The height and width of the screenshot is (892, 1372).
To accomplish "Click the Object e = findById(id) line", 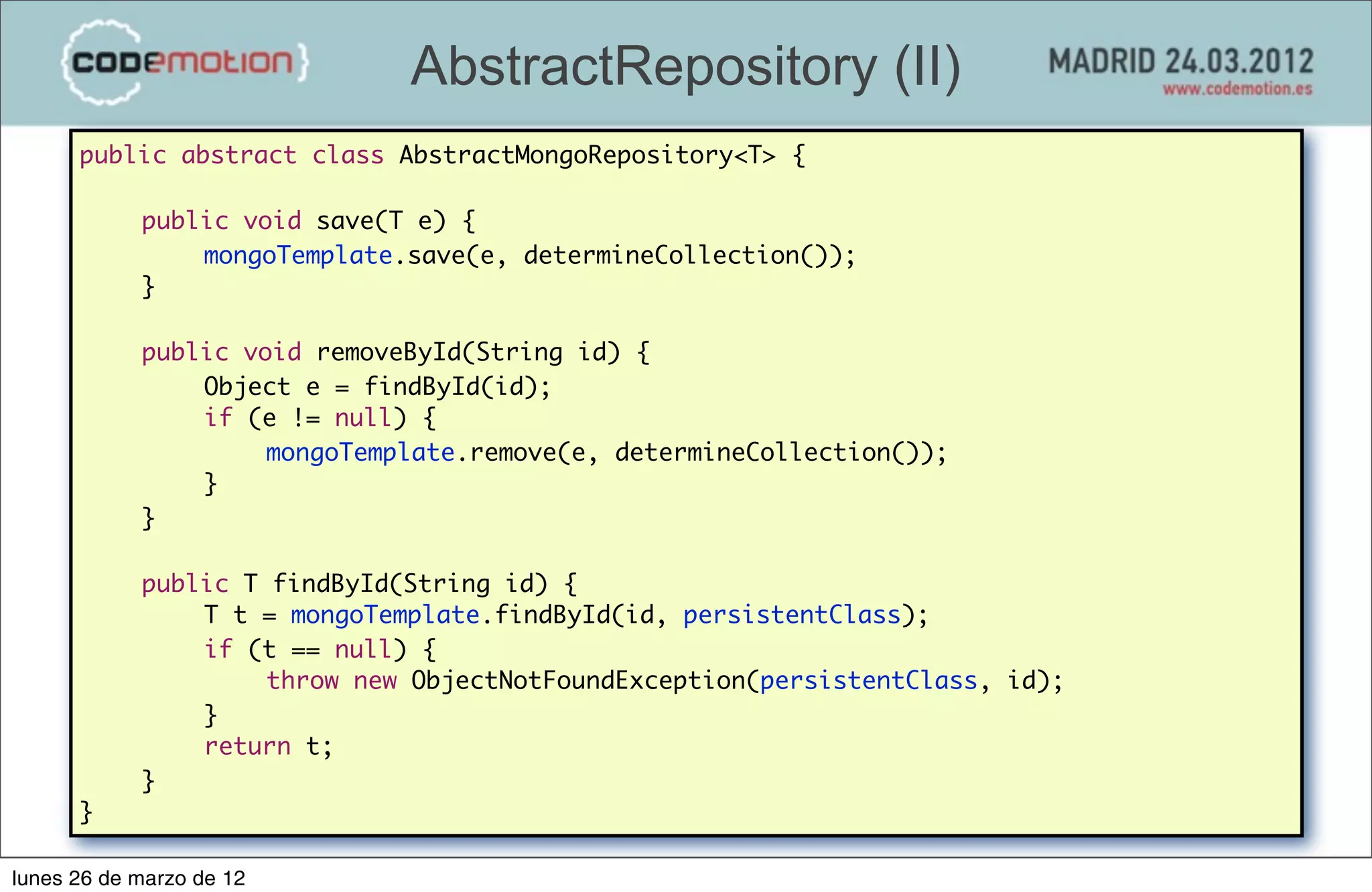I will 376,387.
